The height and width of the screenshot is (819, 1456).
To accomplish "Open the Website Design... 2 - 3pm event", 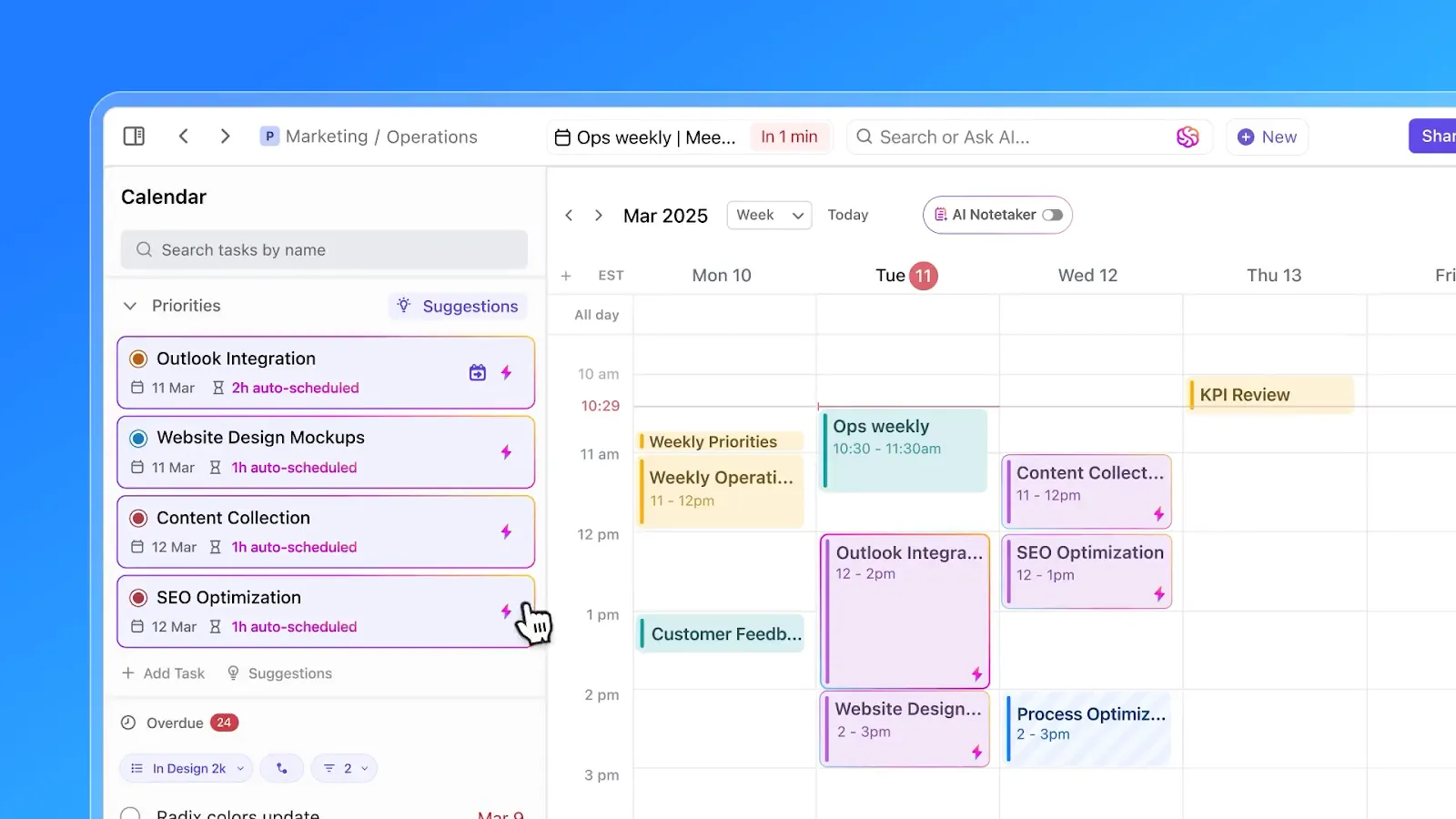I will coord(905,728).
